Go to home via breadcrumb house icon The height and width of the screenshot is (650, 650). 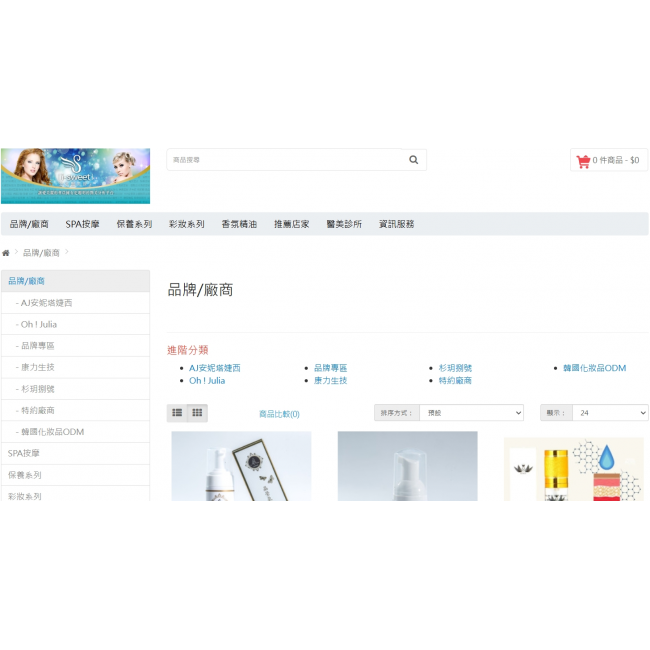tap(6, 253)
